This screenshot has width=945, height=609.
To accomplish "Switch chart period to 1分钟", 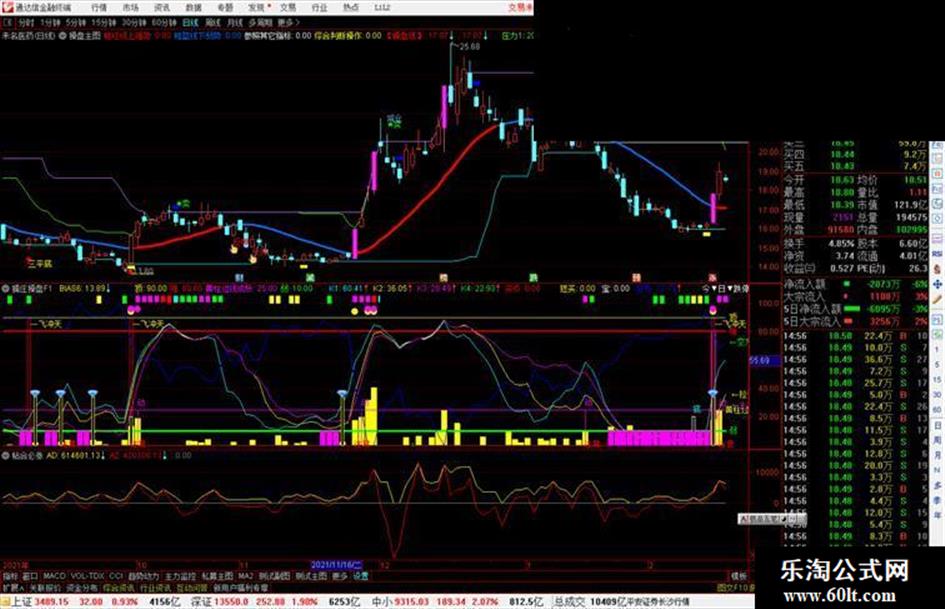I will pyautogui.click(x=50, y=22).
